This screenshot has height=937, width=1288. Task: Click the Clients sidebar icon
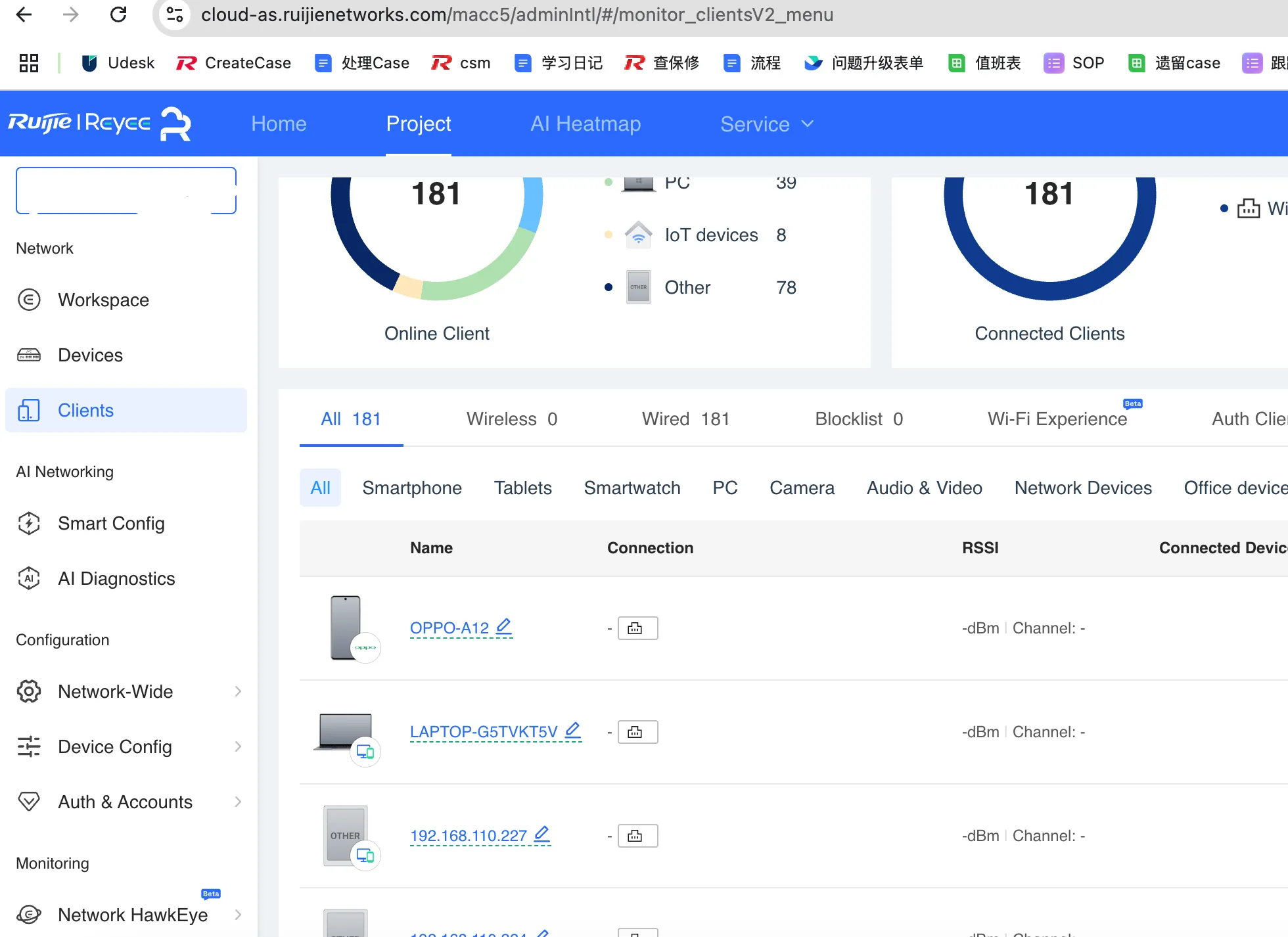[28, 410]
